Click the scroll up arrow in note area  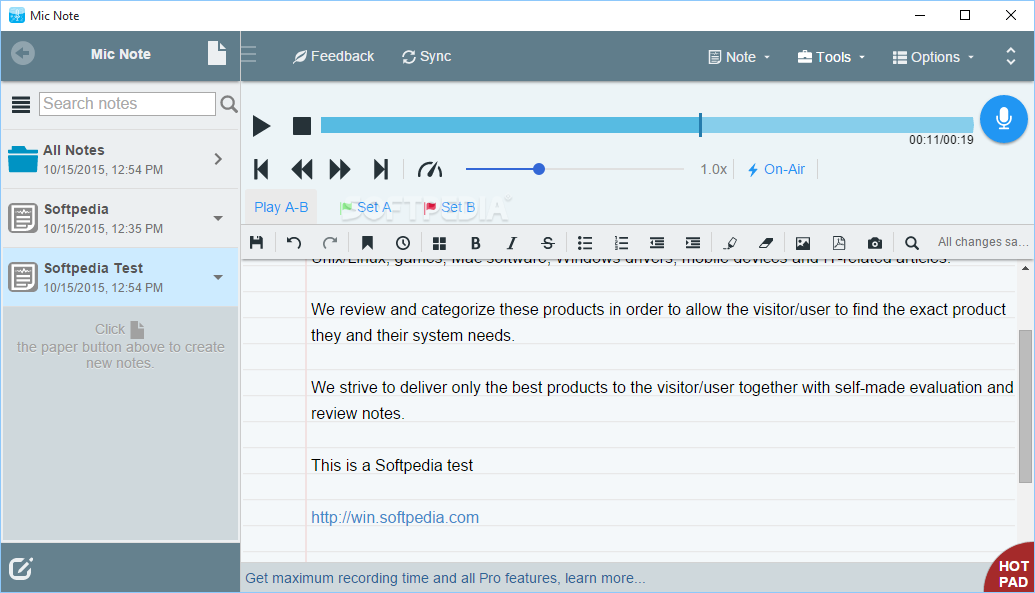pyautogui.click(x=1025, y=268)
